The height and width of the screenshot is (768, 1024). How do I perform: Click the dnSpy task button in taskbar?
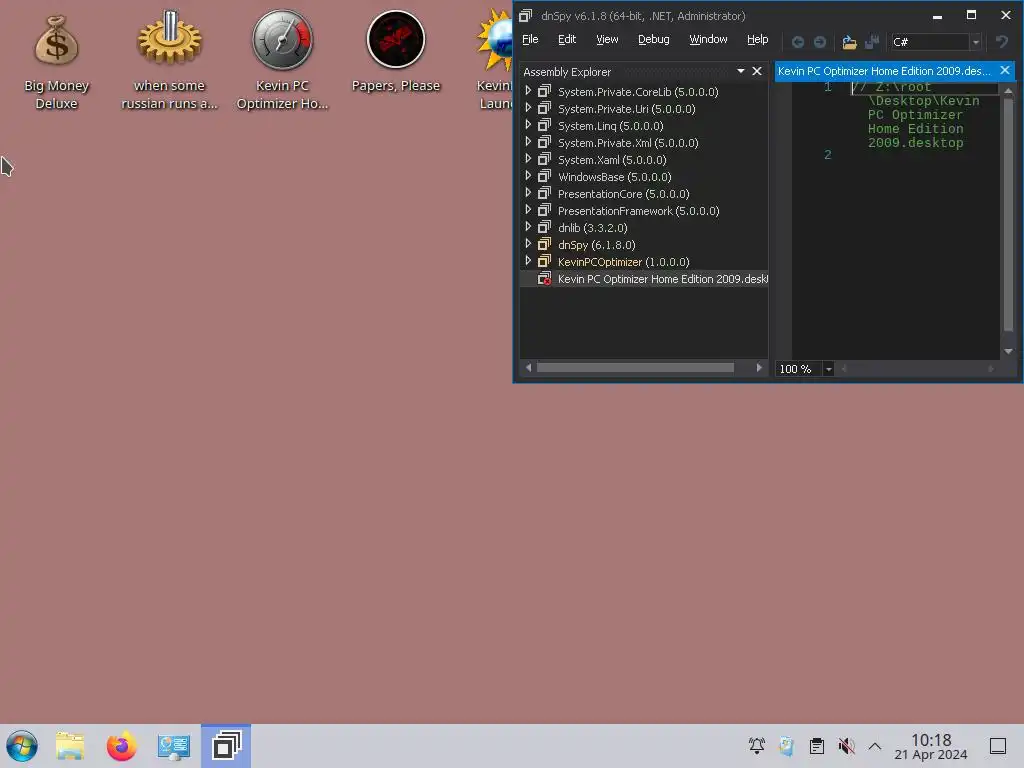pyautogui.click(x=226, y=746)
